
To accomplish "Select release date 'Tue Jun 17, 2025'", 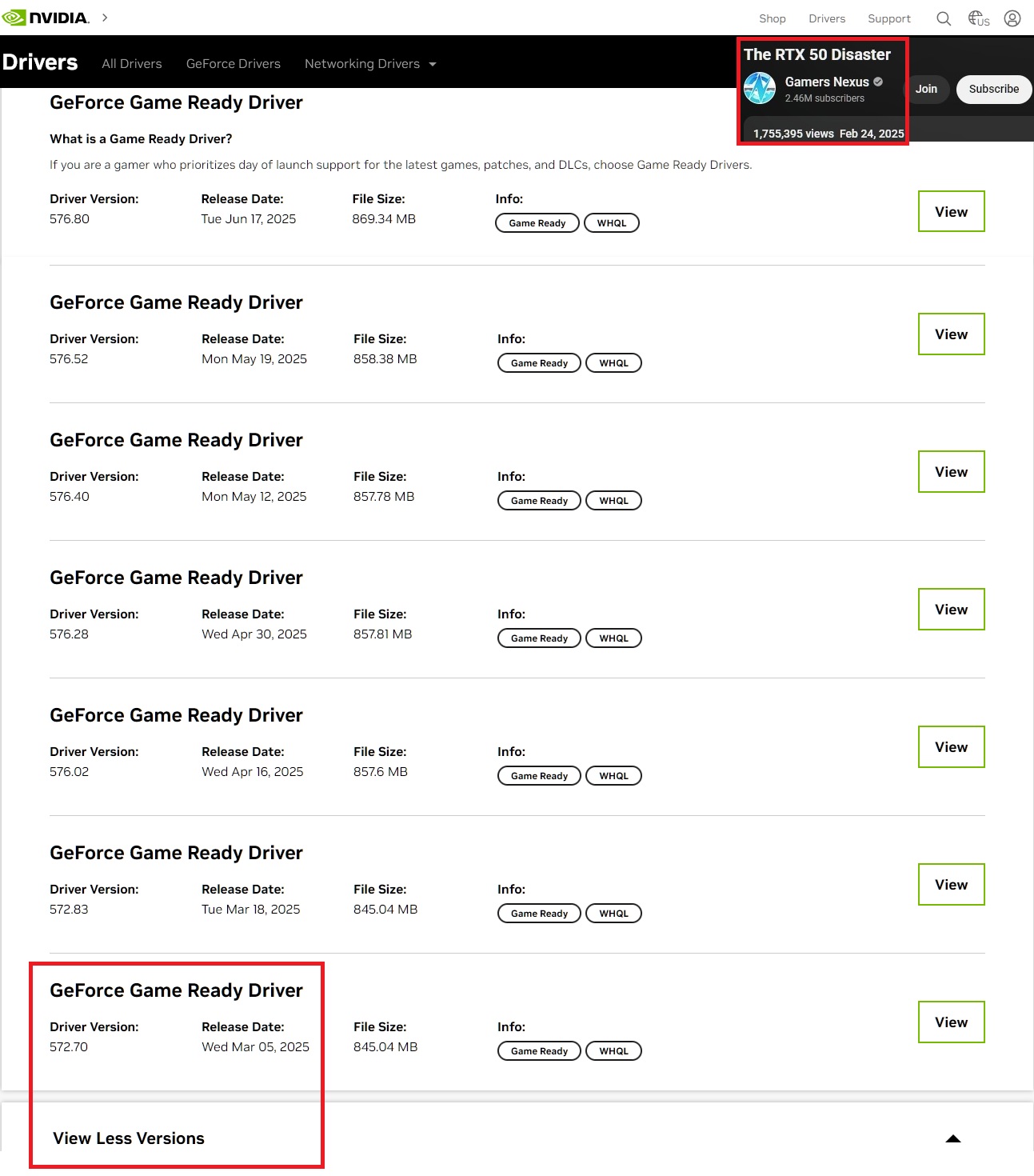I will [249, 219].
